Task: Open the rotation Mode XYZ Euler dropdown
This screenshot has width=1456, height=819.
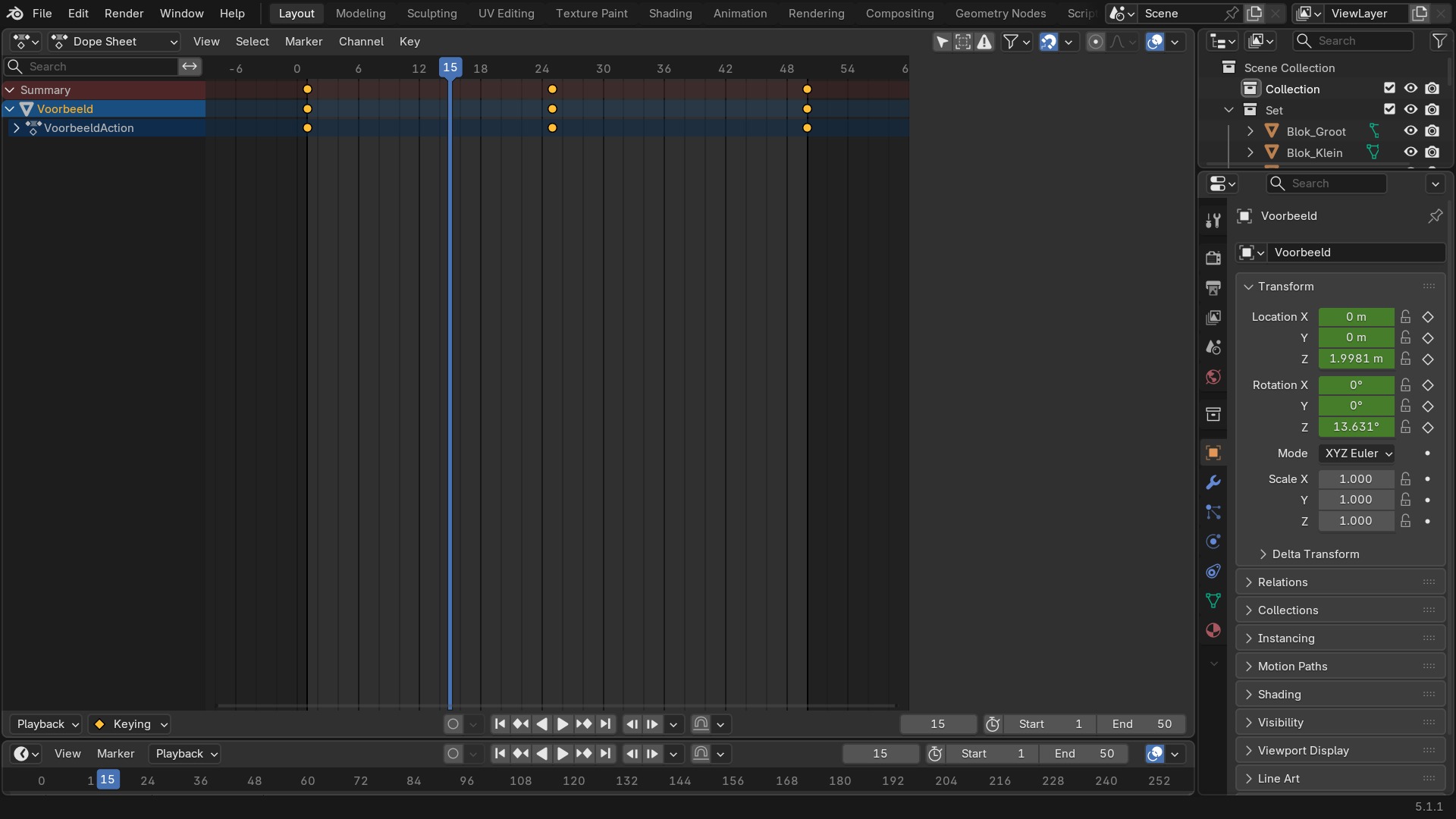Action: tap(1357, 453)
